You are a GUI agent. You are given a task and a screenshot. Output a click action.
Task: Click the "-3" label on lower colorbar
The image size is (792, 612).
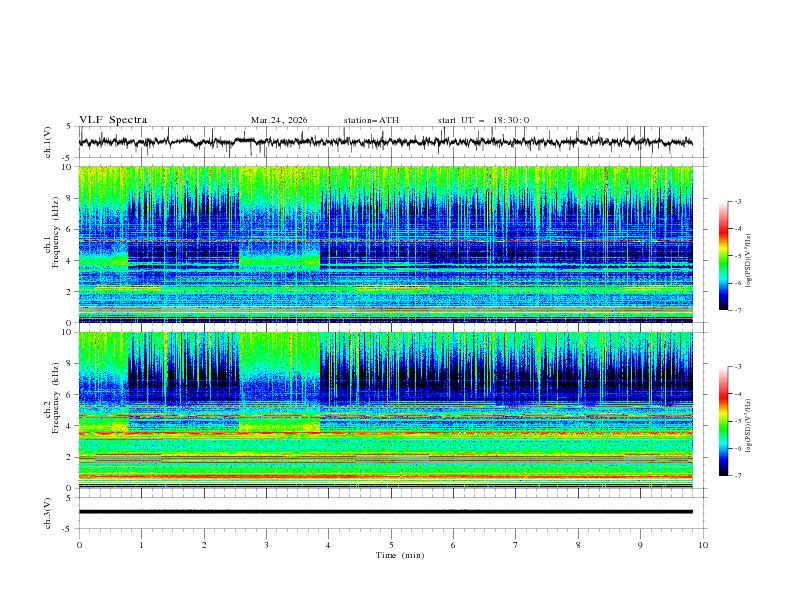click(x=737, y=367)
